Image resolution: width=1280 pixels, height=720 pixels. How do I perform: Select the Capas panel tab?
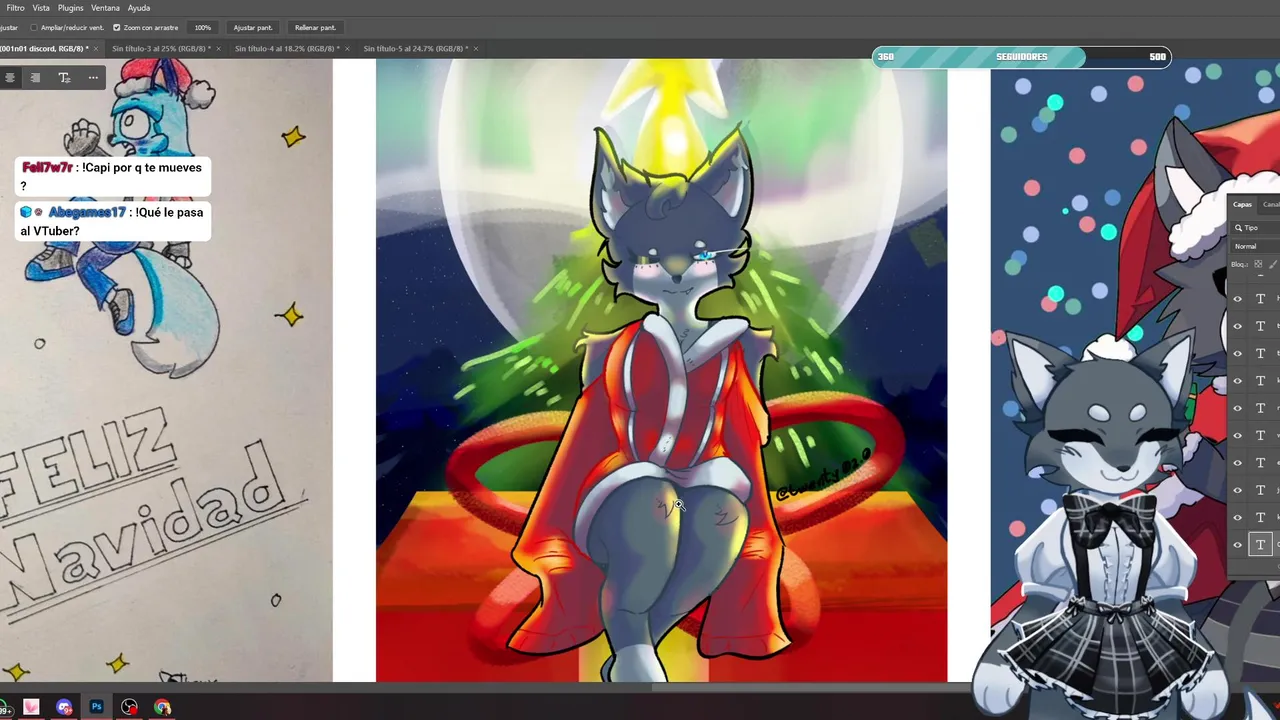point(1242,204)
